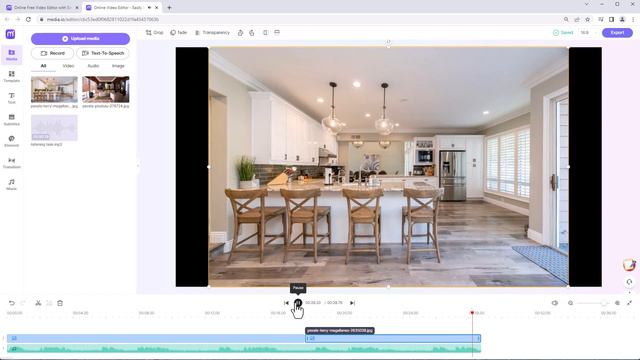Click the Record button
Image resolution: width=640 pixels, height=360 pixels.
pos(53,53)
